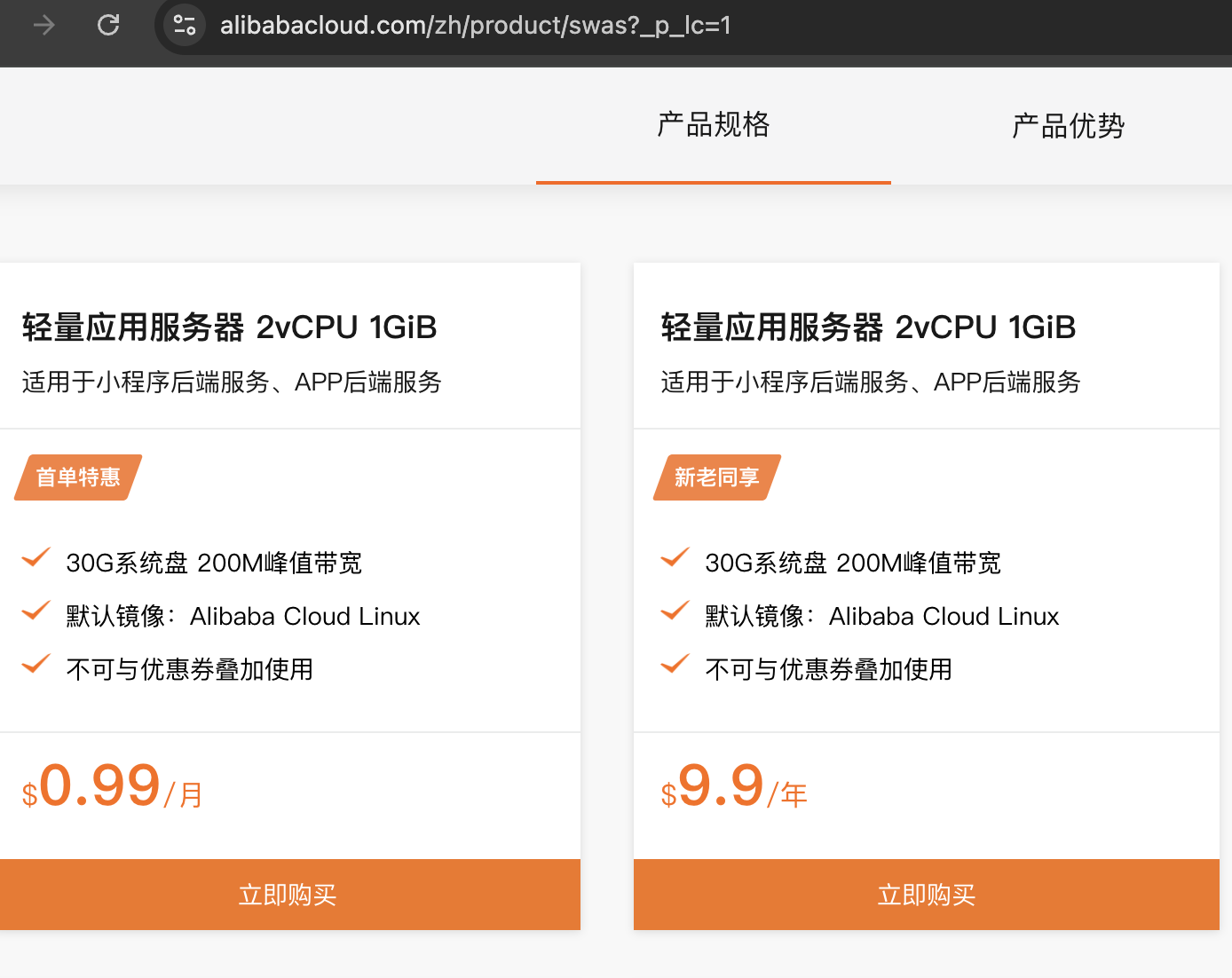Screen dimensions: 1232x978
Task: Click checkmark beside right card 默认镜像
Action: point(675,611)
